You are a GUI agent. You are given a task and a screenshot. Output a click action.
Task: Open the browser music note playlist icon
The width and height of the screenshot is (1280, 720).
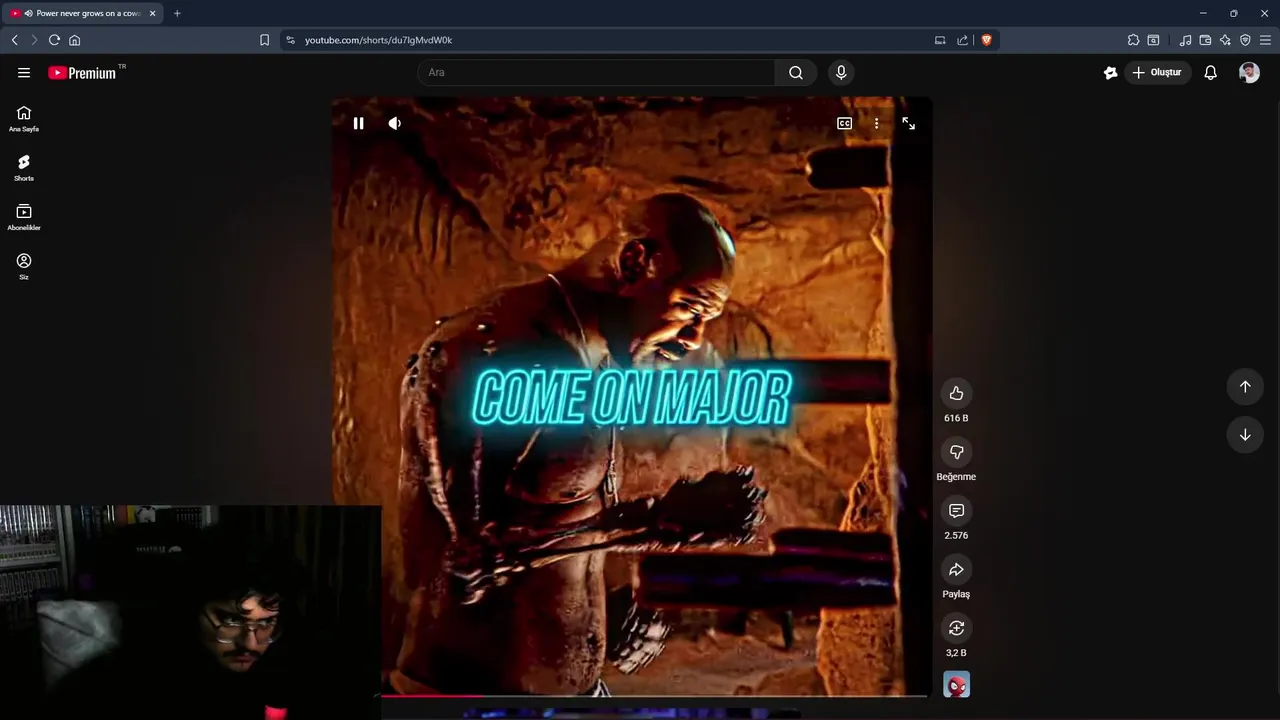pos(1185,40)
